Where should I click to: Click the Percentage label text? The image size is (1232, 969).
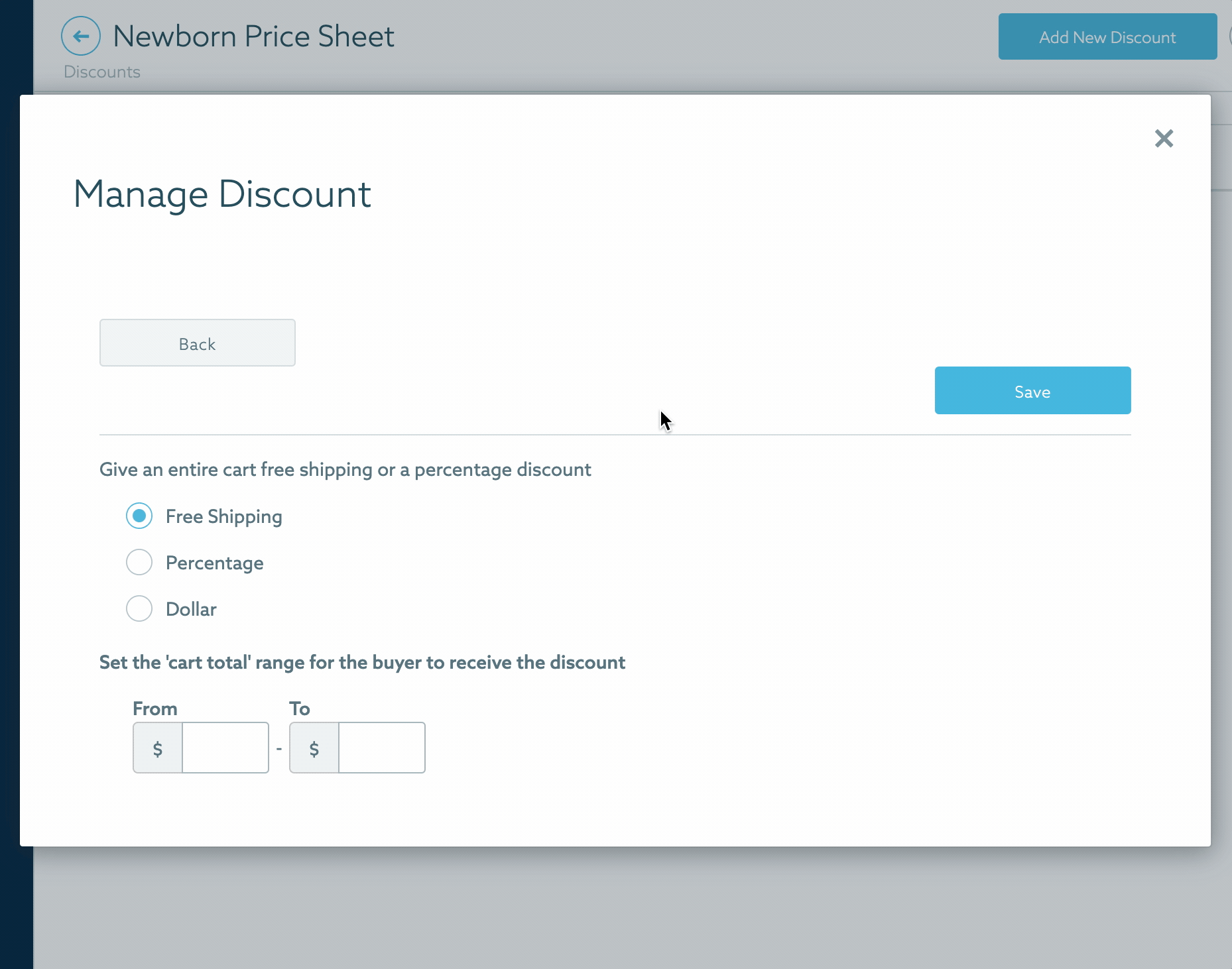215,563
